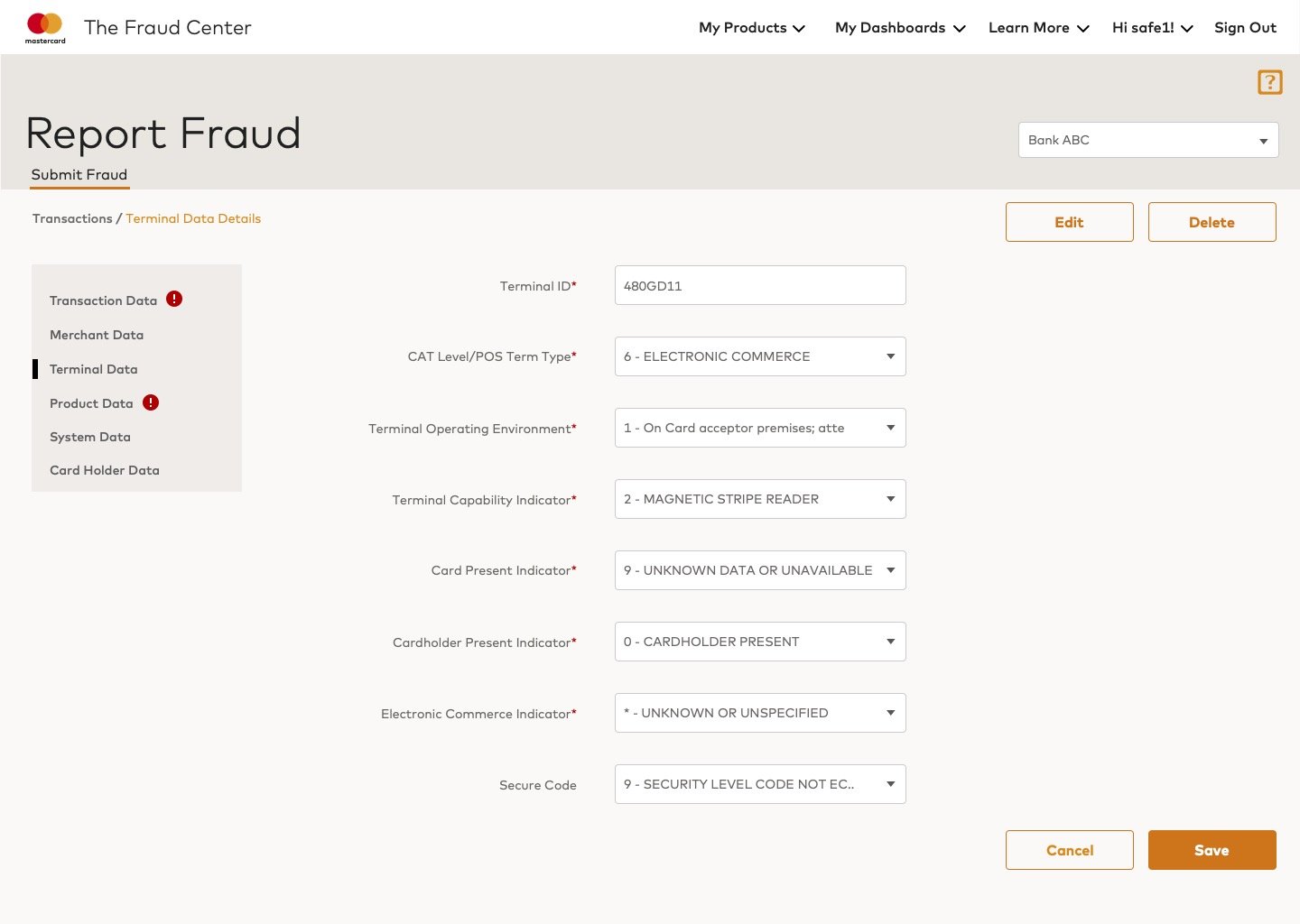Image resolution: width=1300 pixels, height=924 pixels.
Task: Click The Fraud Center title
Action: 168,28
